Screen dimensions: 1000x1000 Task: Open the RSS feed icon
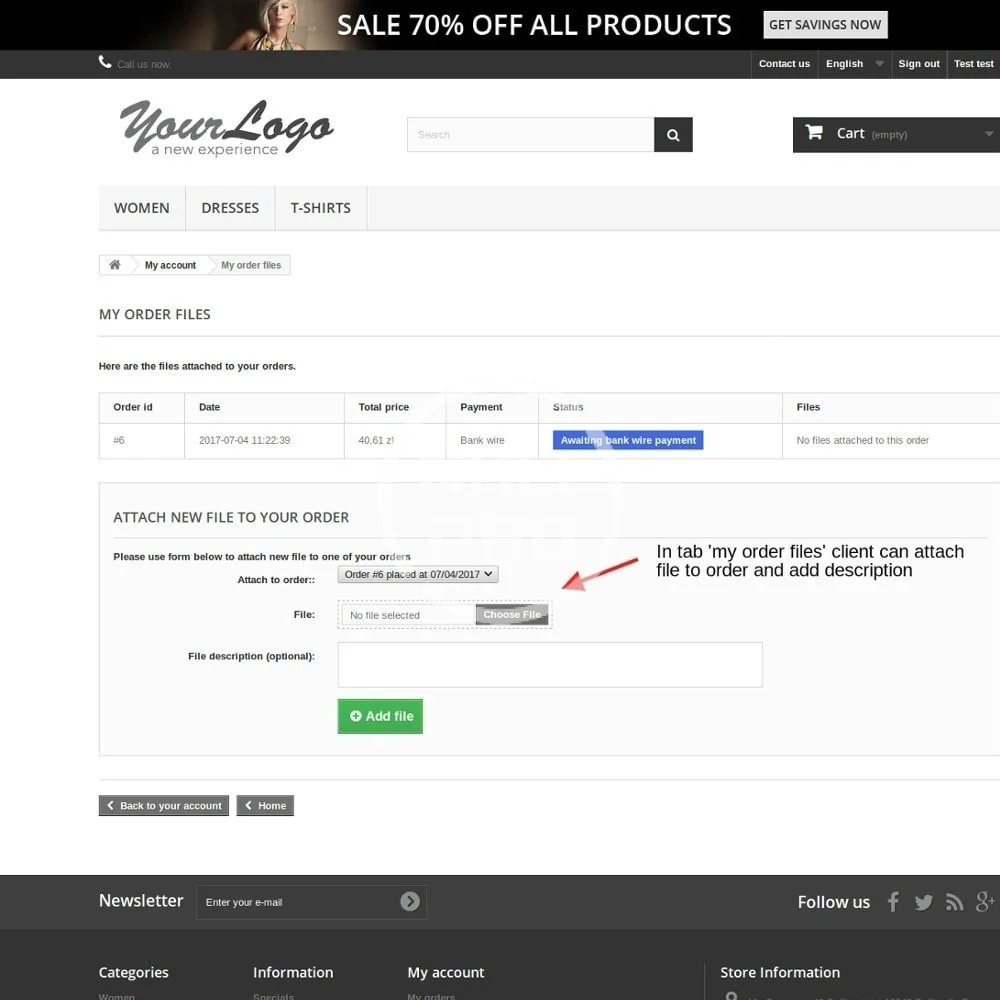point(954,902)
